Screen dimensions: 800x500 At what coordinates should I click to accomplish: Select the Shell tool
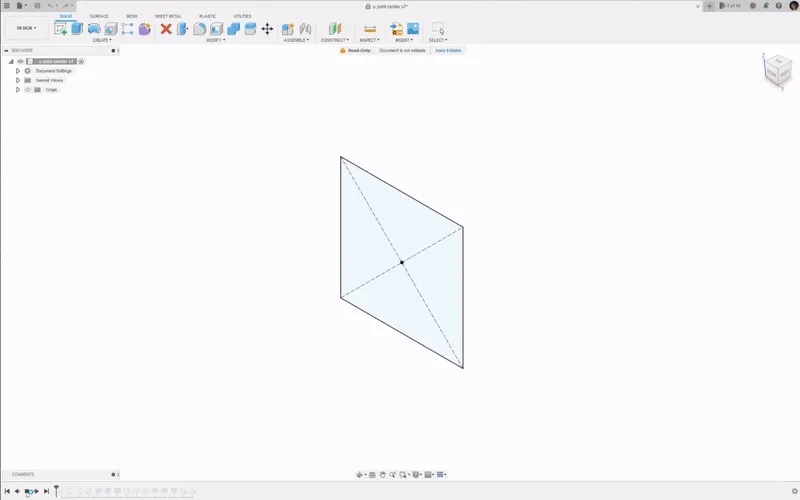(x=216, y=29)
